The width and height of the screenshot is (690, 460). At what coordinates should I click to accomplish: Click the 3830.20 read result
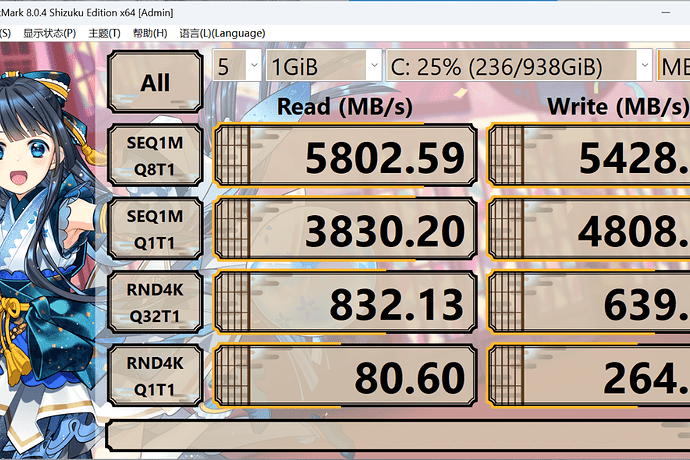[345, 229]
